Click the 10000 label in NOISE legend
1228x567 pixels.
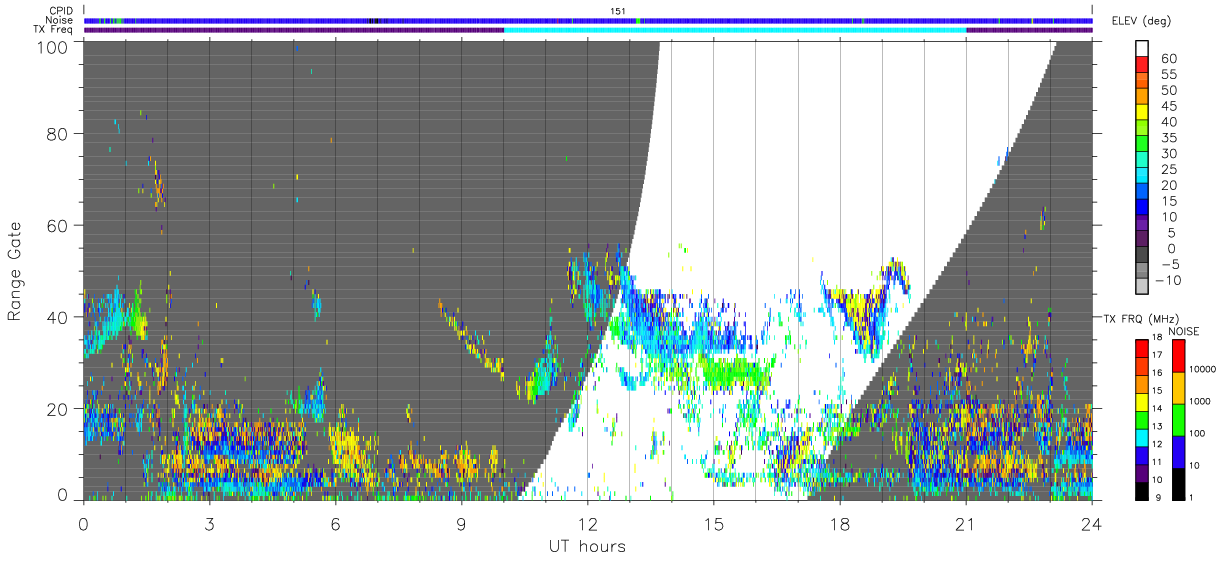(1202, 369)
